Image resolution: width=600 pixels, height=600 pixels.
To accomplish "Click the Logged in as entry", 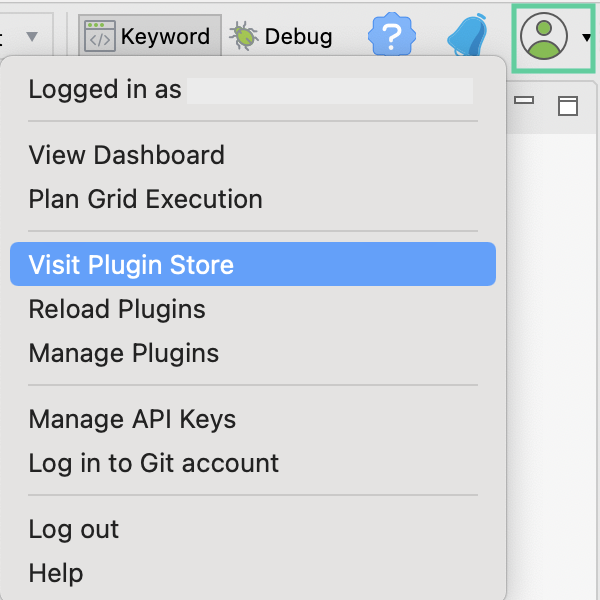I will 105,90.
